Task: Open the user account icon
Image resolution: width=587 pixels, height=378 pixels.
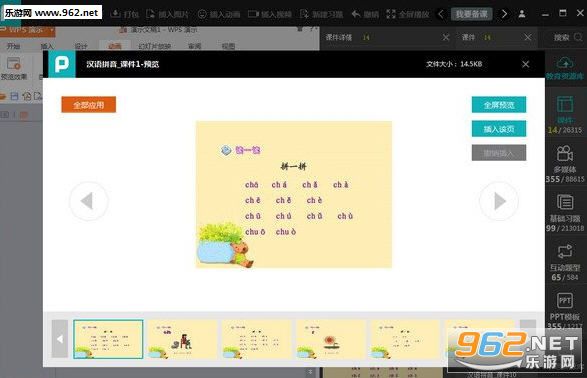Action: tap(521, 14)
